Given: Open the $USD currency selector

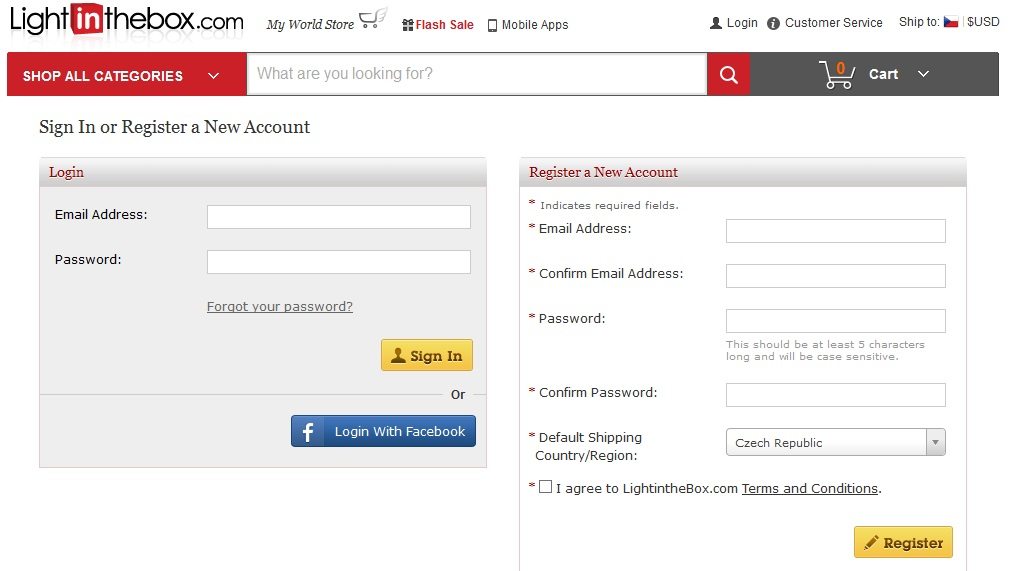Looking at the screenshot, I should pyautogui.click(x=983, y=22).
